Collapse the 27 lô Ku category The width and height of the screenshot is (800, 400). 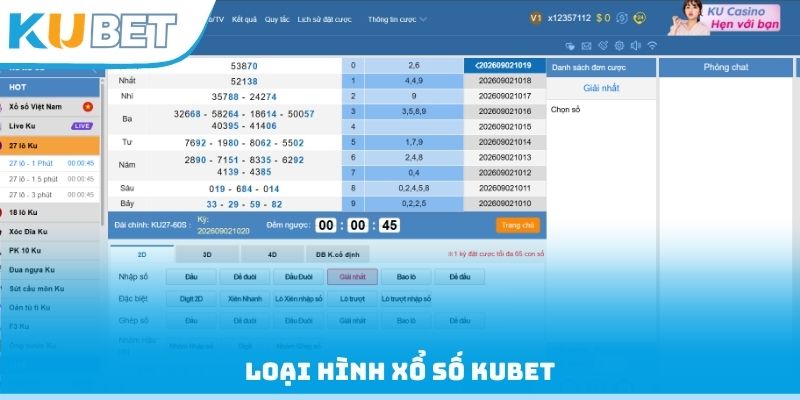click(49, 145)
